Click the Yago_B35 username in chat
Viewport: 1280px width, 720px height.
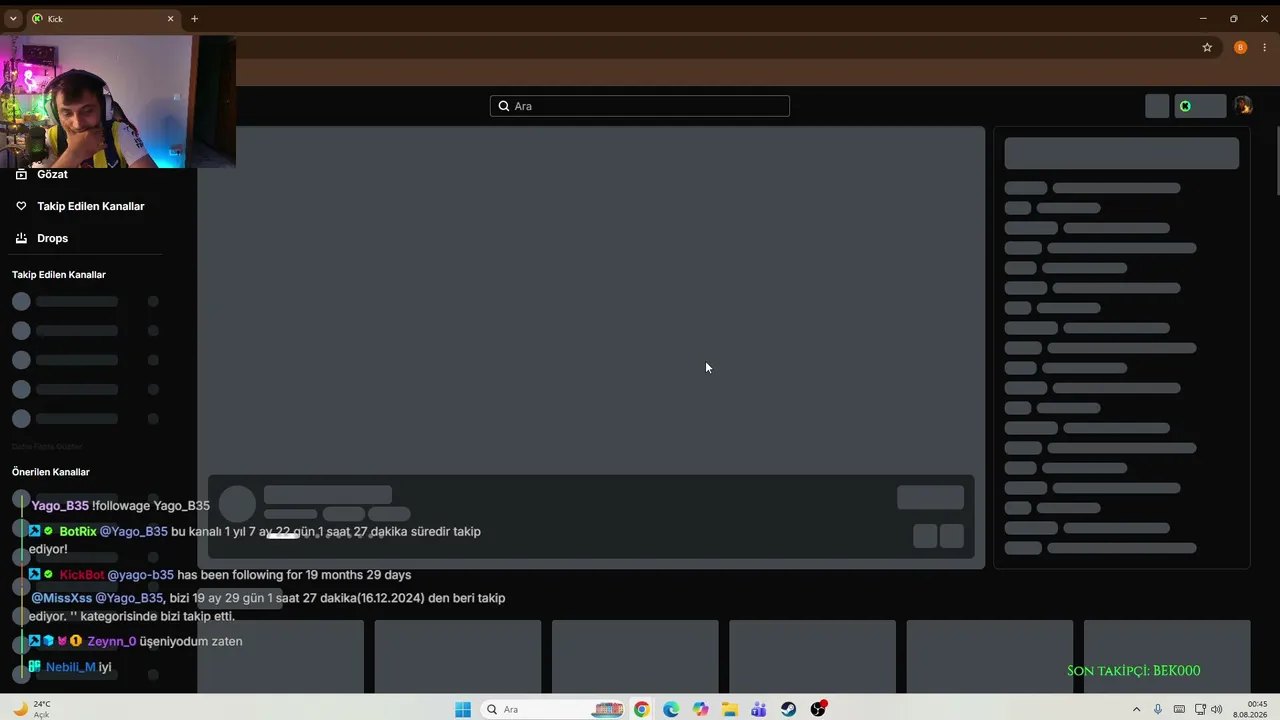pos(60,506)
